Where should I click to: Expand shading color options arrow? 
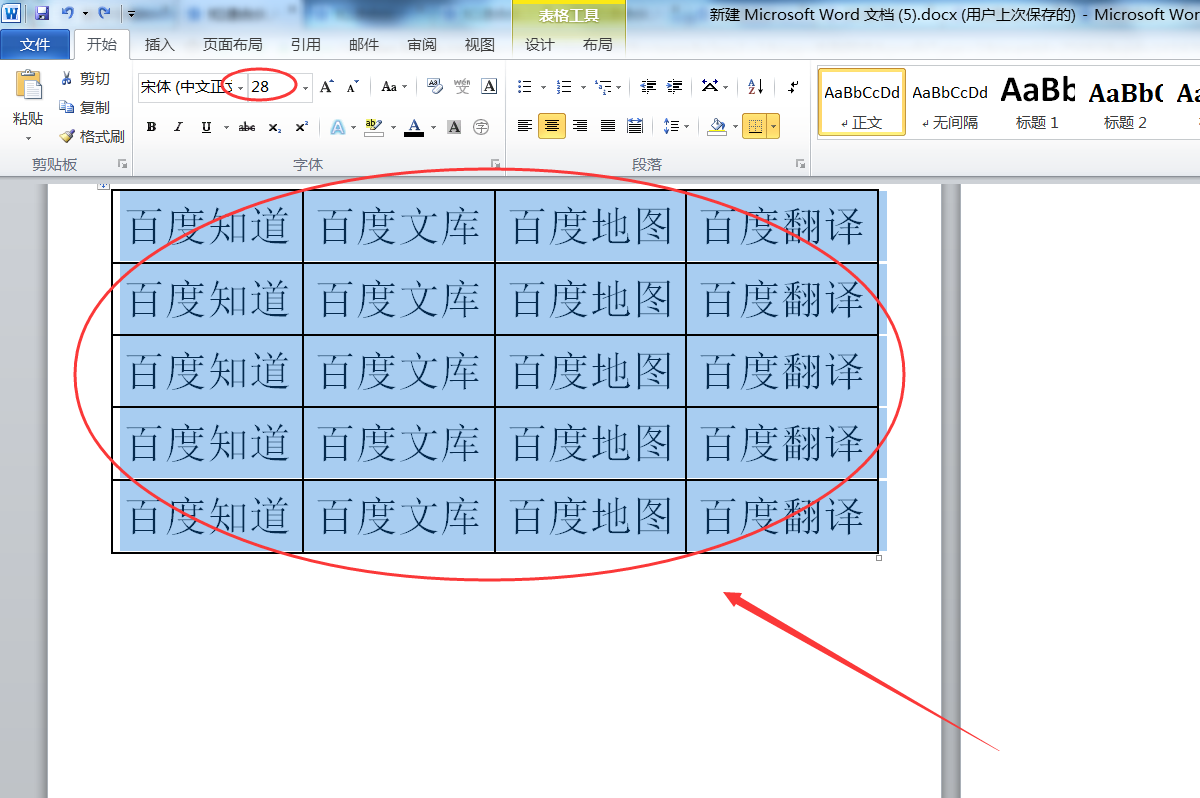(x=734, y=127)
